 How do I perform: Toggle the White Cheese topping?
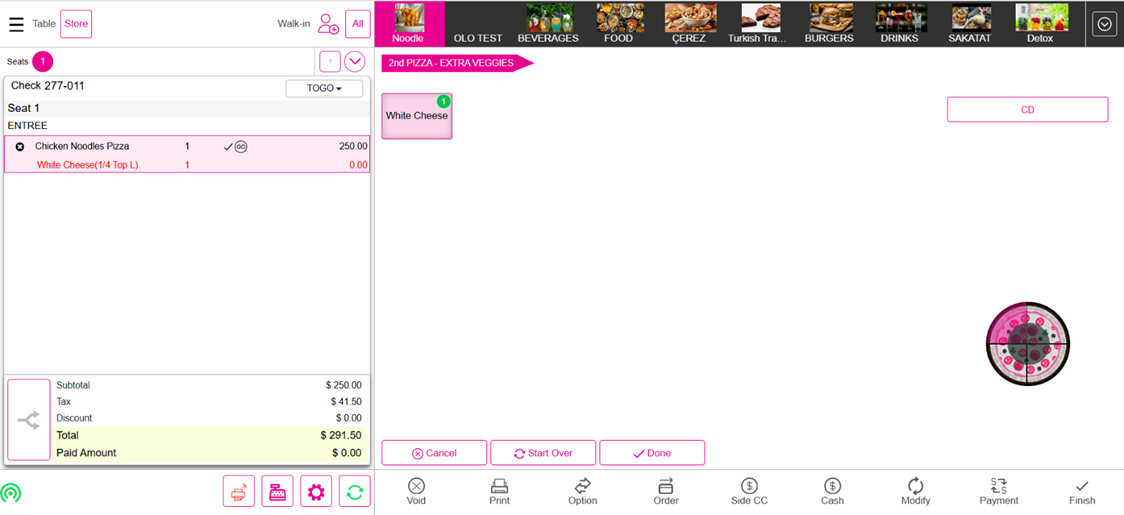417,116
